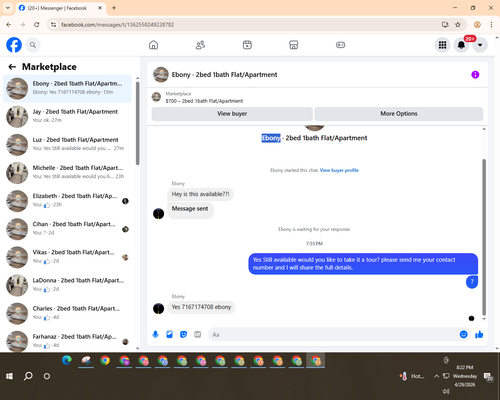This screenshot has height=400, width=500.
Task: Record a voice clip with microphone icon
Action: [155, 334]
